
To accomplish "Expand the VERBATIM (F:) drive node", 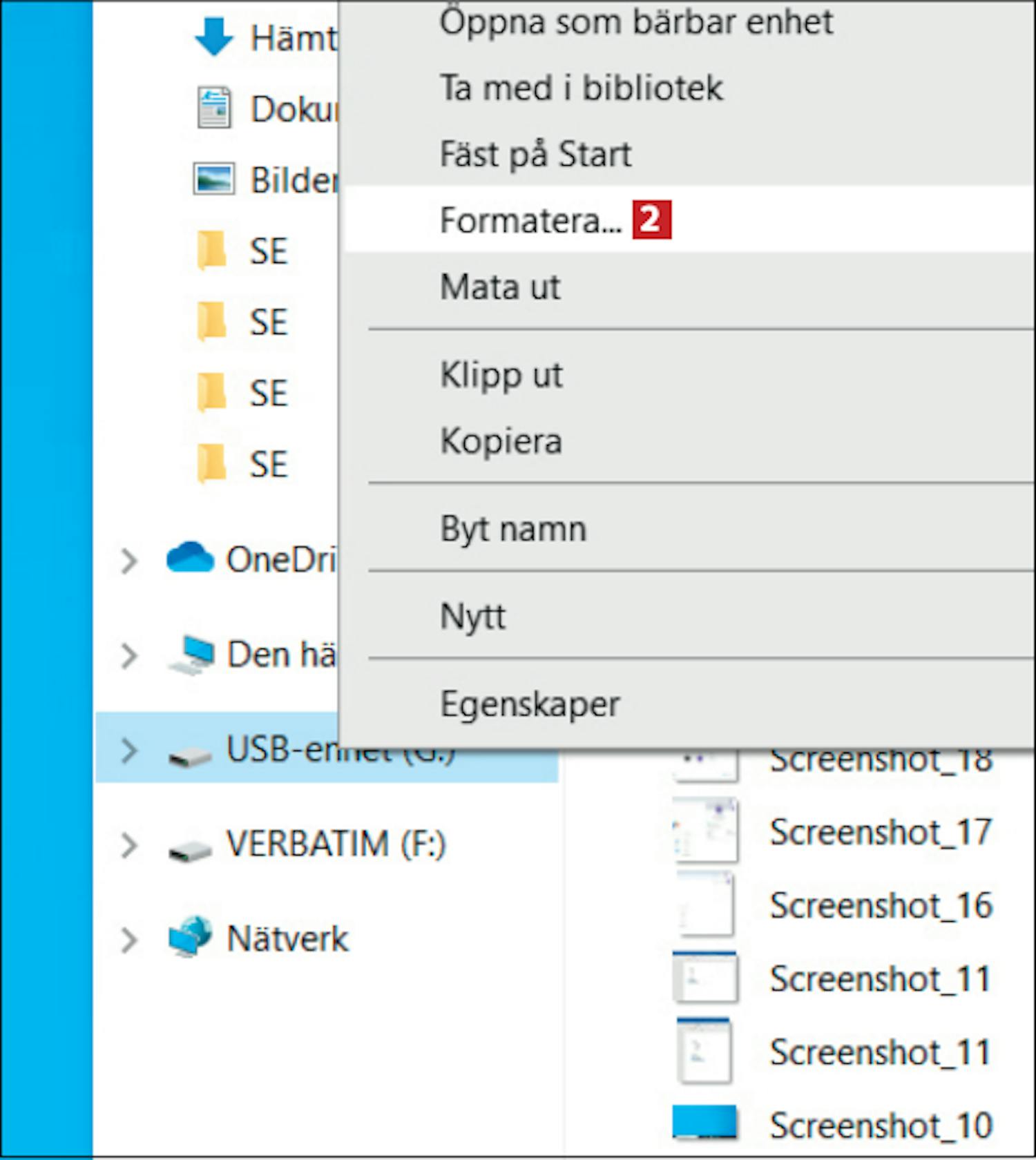I will (128, 845).
